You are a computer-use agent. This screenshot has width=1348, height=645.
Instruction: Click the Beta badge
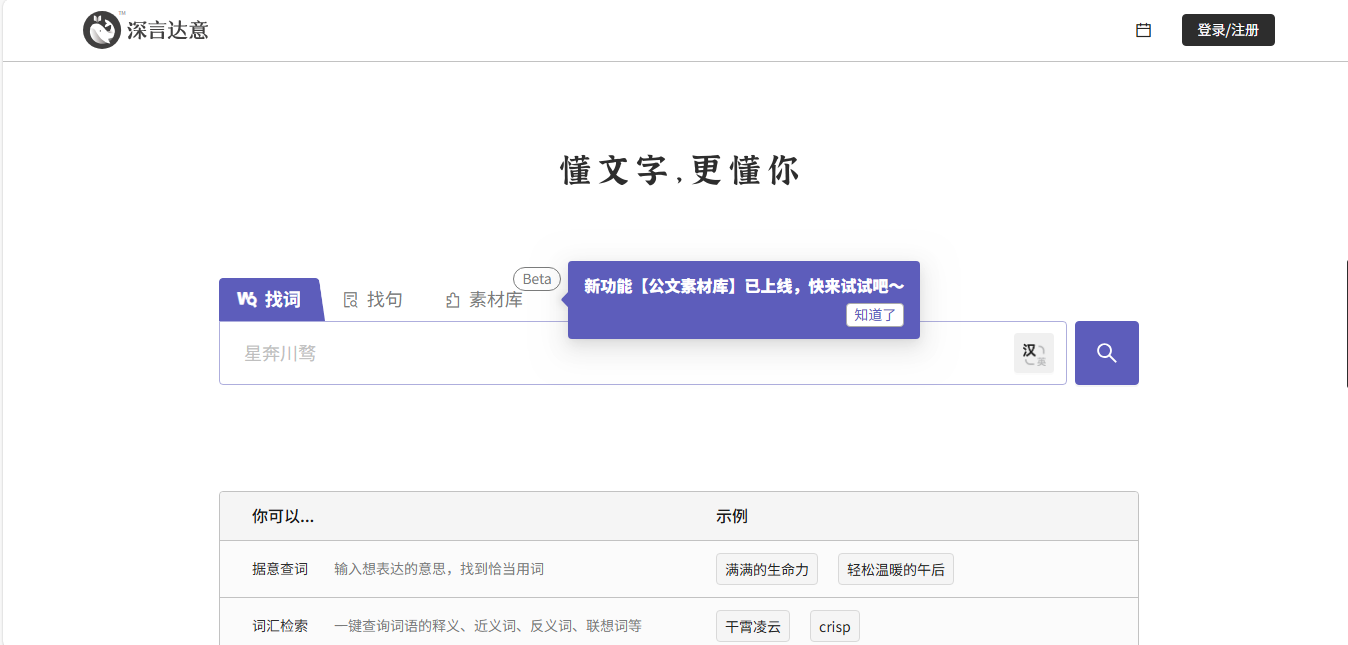pyautogui.click(x=537, y=279)
